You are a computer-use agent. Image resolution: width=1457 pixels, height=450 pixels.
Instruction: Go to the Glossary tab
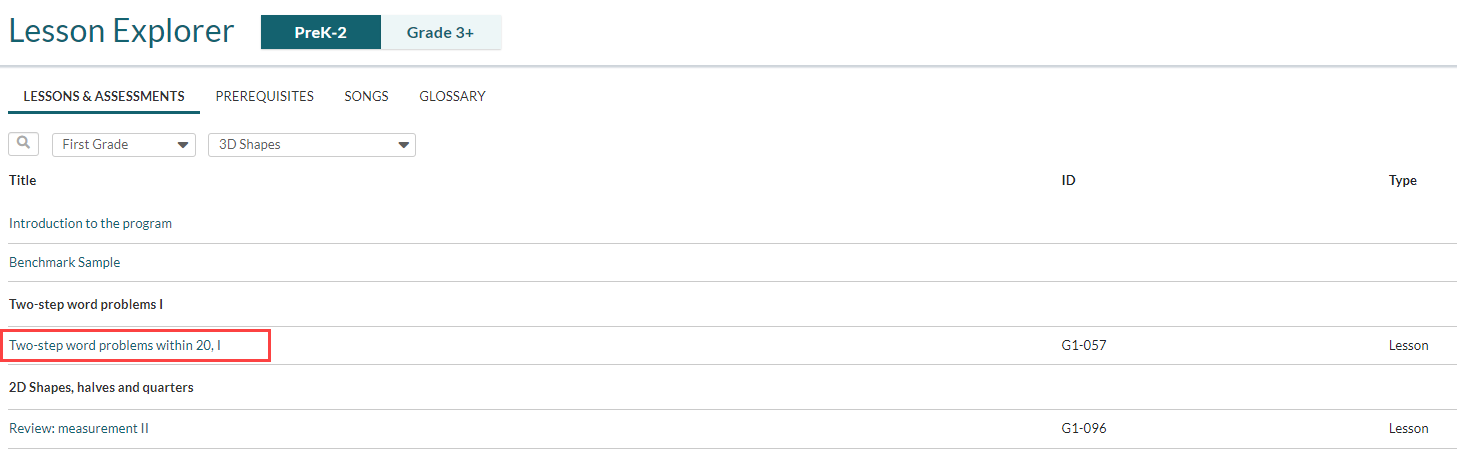[452, 96]
